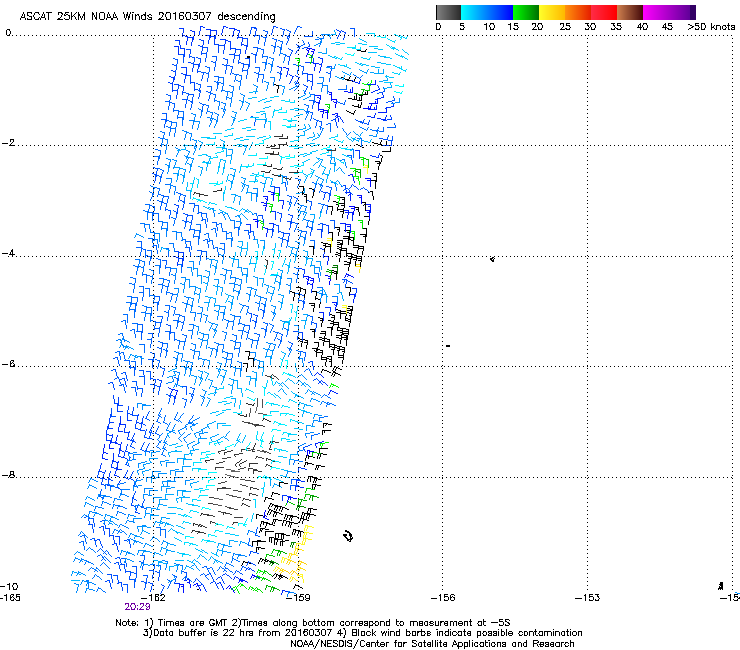
Task: Click the latitude axis label '-4'
Action: point(8,253)
